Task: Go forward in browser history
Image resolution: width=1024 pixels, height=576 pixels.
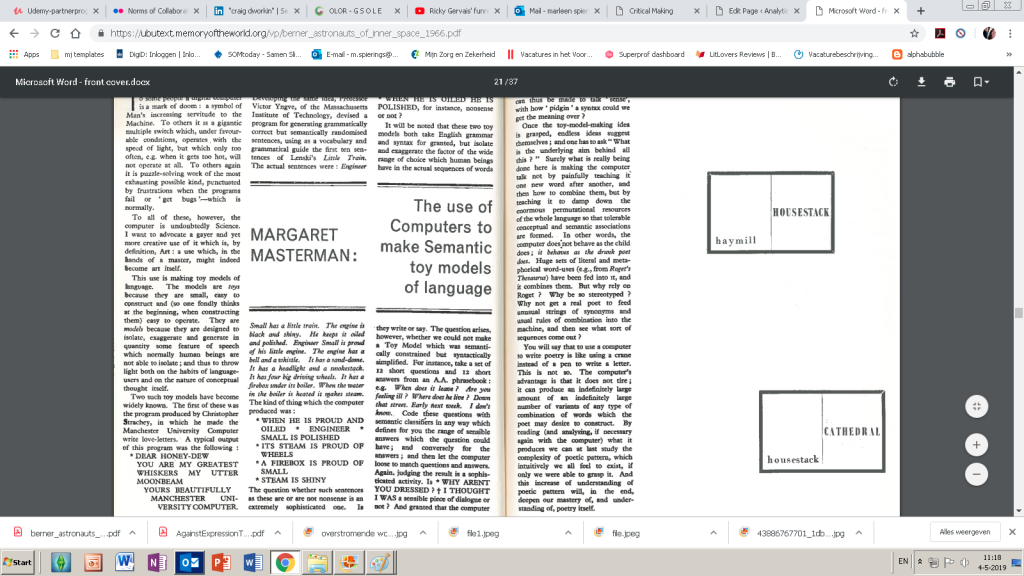Action: point(35,33)
